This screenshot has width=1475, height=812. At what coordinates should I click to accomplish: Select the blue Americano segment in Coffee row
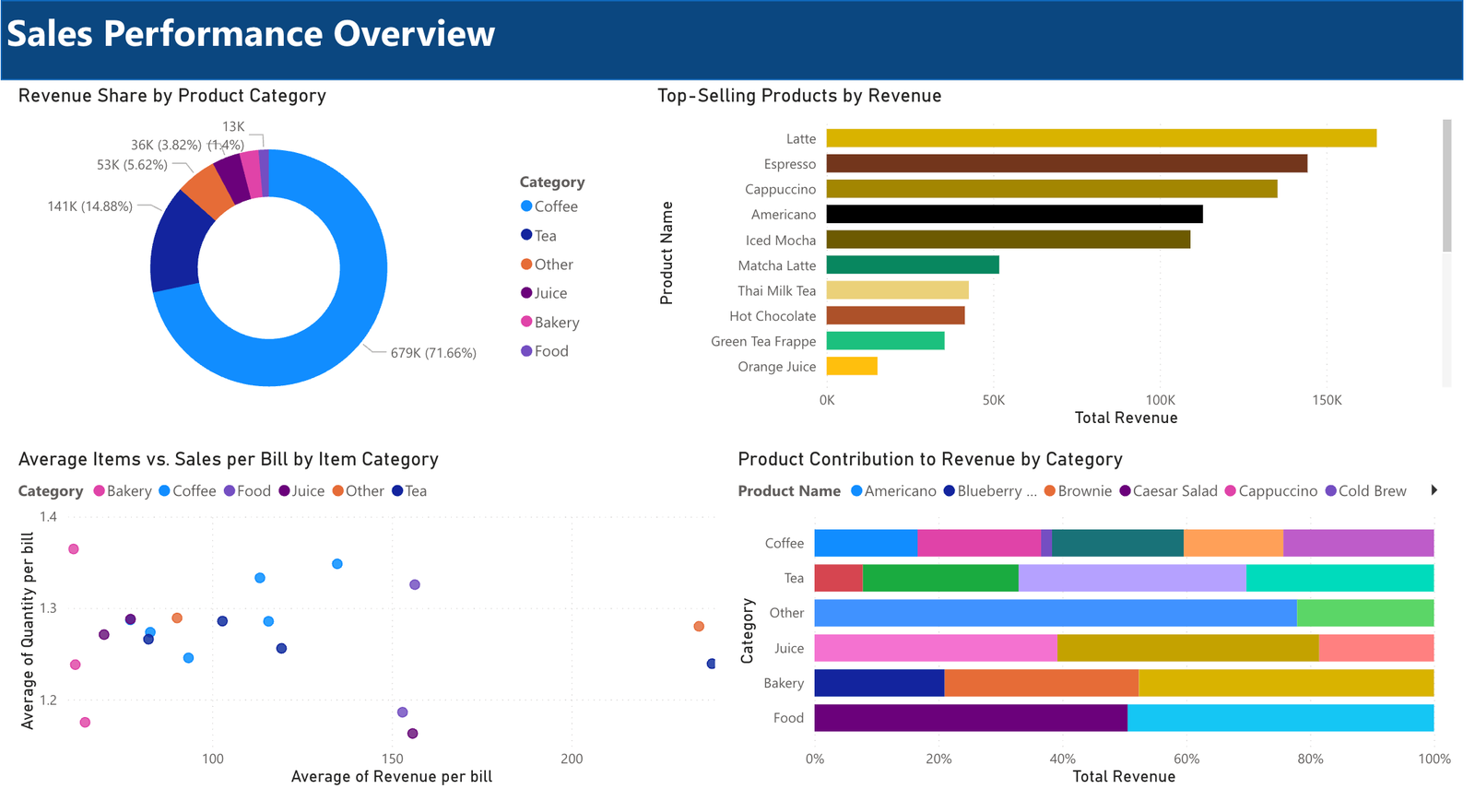pos(867,543)
